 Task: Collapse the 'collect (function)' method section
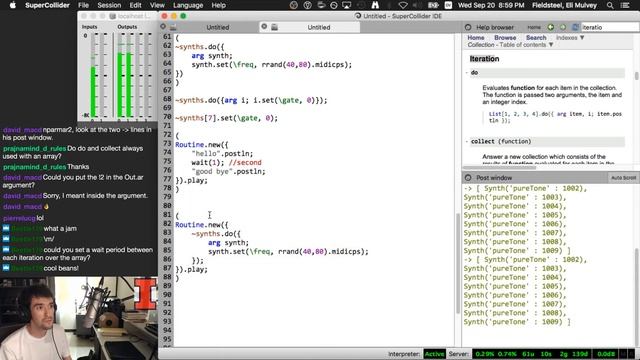467,142
